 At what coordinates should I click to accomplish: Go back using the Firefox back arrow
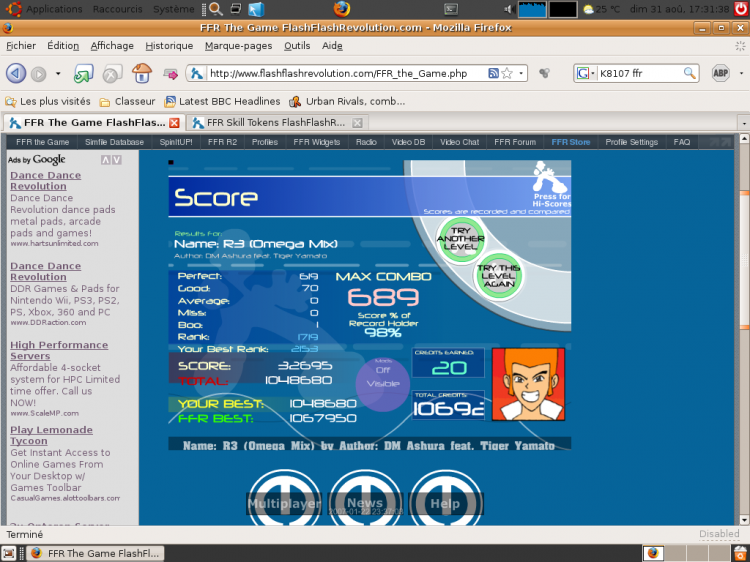(x=16, y=74)
